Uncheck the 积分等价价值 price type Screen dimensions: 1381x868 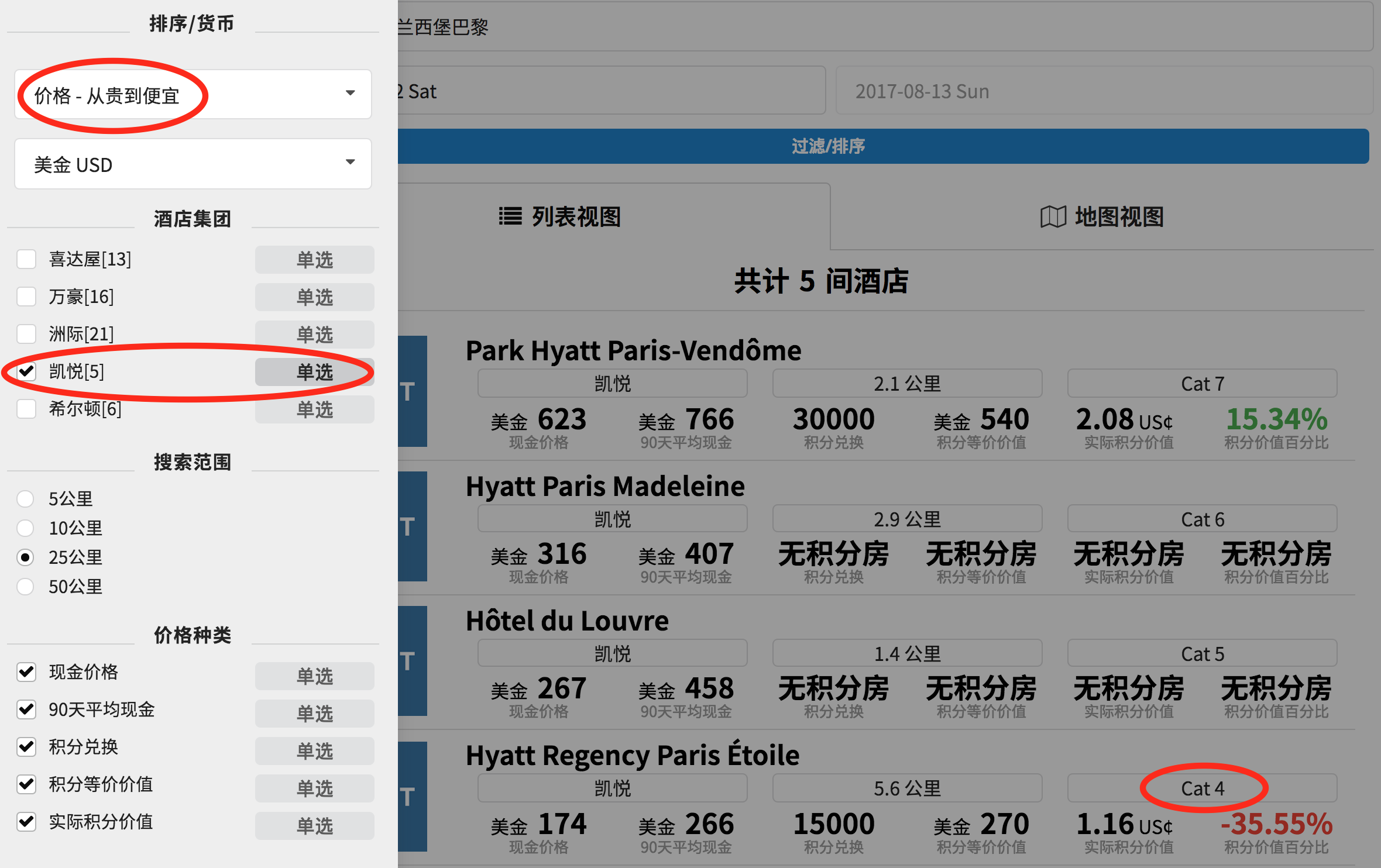point(26,784)
